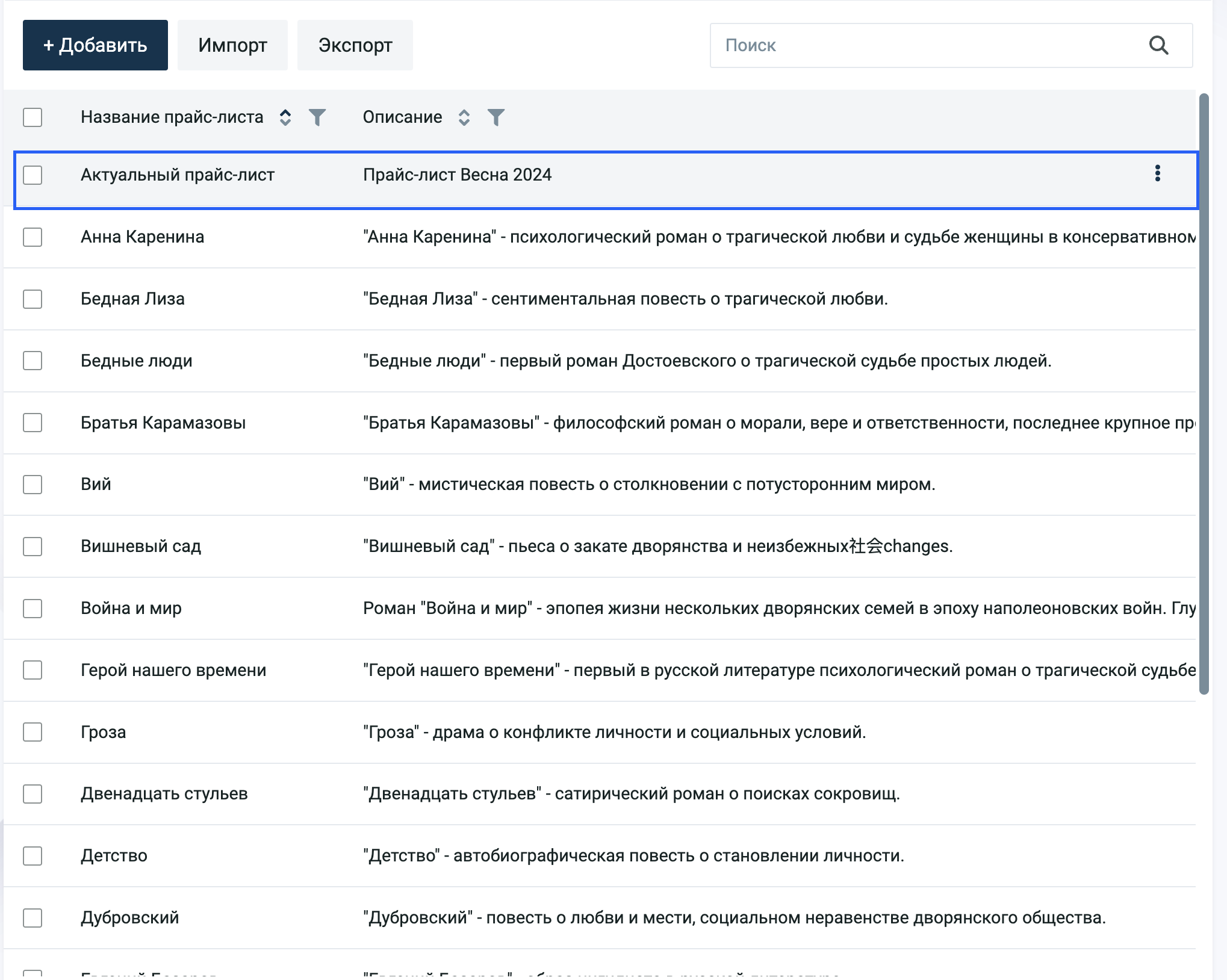Toggle the select-all header checkbox
This screenshot has width=1227, height=980.
tap(33, 117)
